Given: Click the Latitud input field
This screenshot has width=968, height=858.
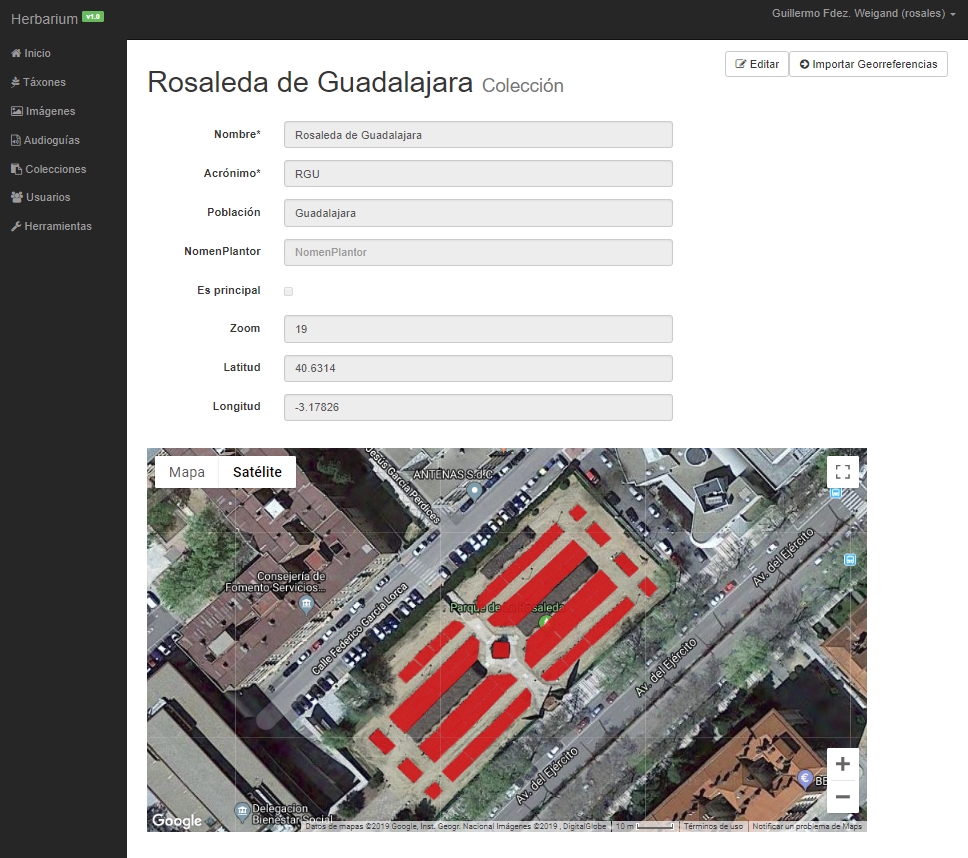Looking at the screenshot, I should pyautogui.click(x=478, y=368).
